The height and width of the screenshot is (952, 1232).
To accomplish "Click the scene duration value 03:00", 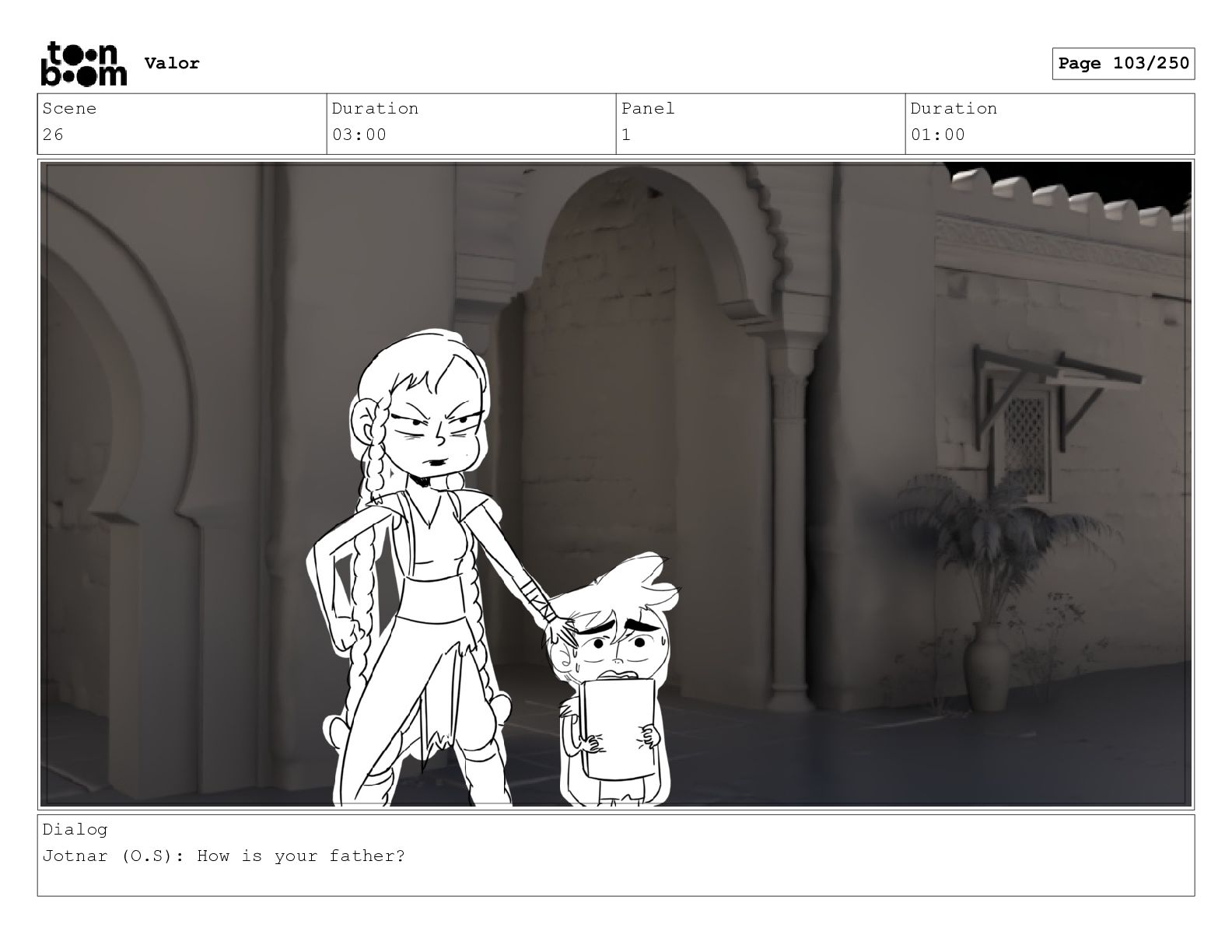I will [359, 135].
